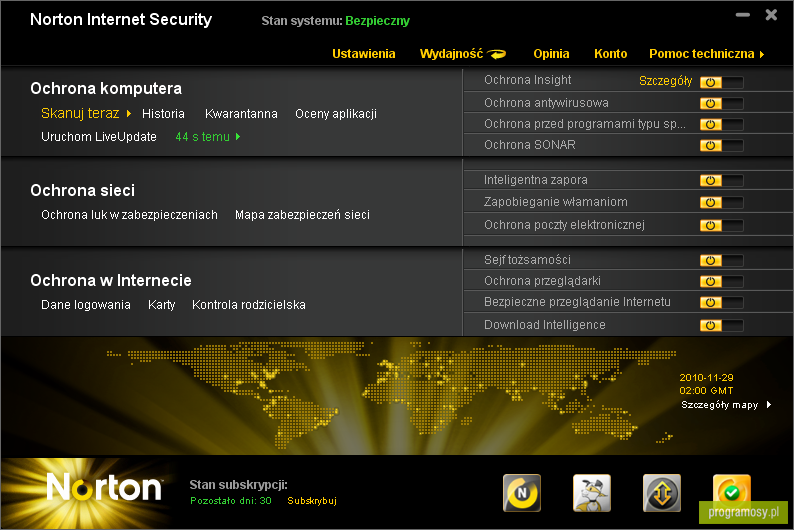
Task: Open Oceny aplikacji link
Action: pos(336,114)
